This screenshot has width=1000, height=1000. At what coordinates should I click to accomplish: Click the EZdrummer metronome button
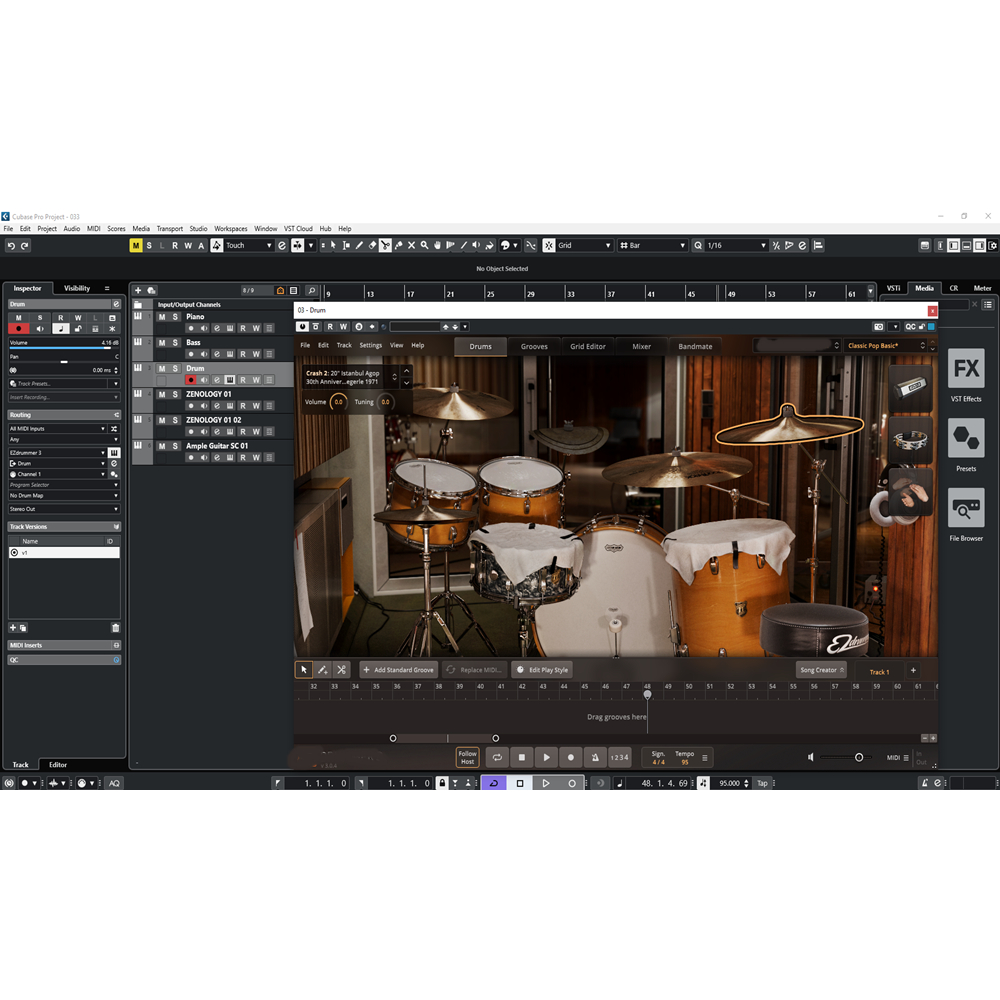[x=594, y=757]
